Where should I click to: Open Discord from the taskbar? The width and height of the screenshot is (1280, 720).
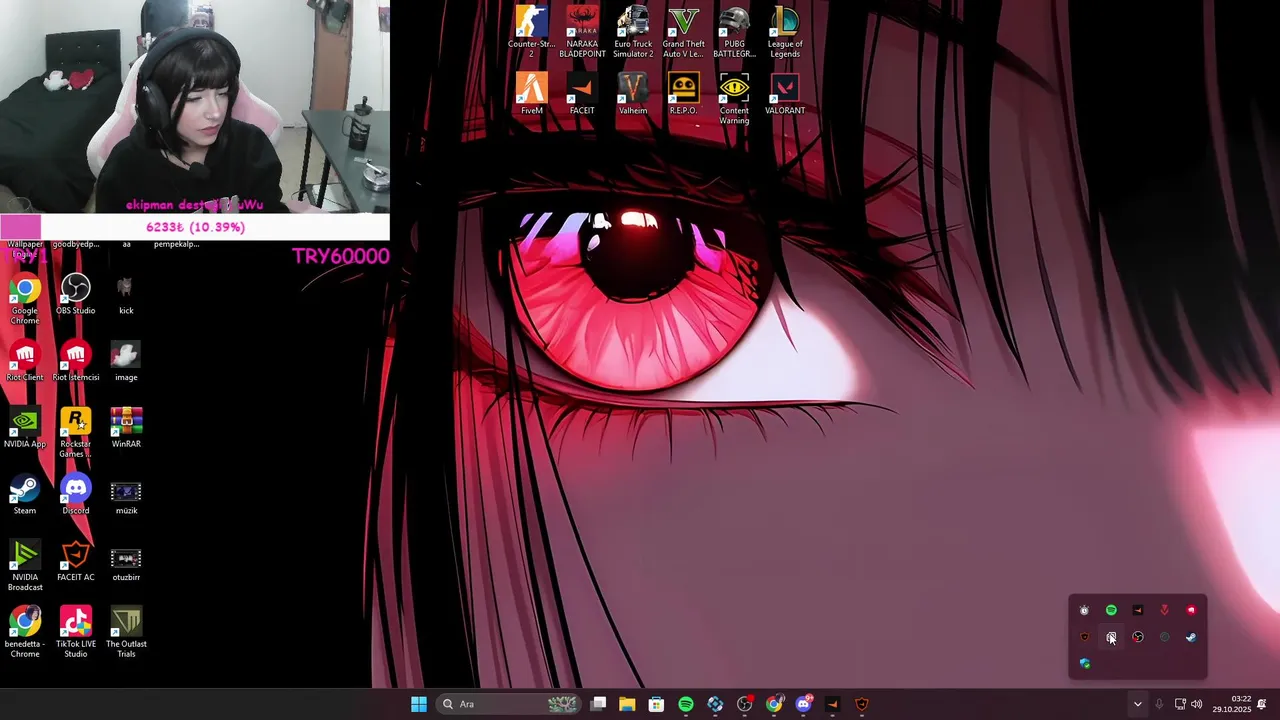point(803,704)
